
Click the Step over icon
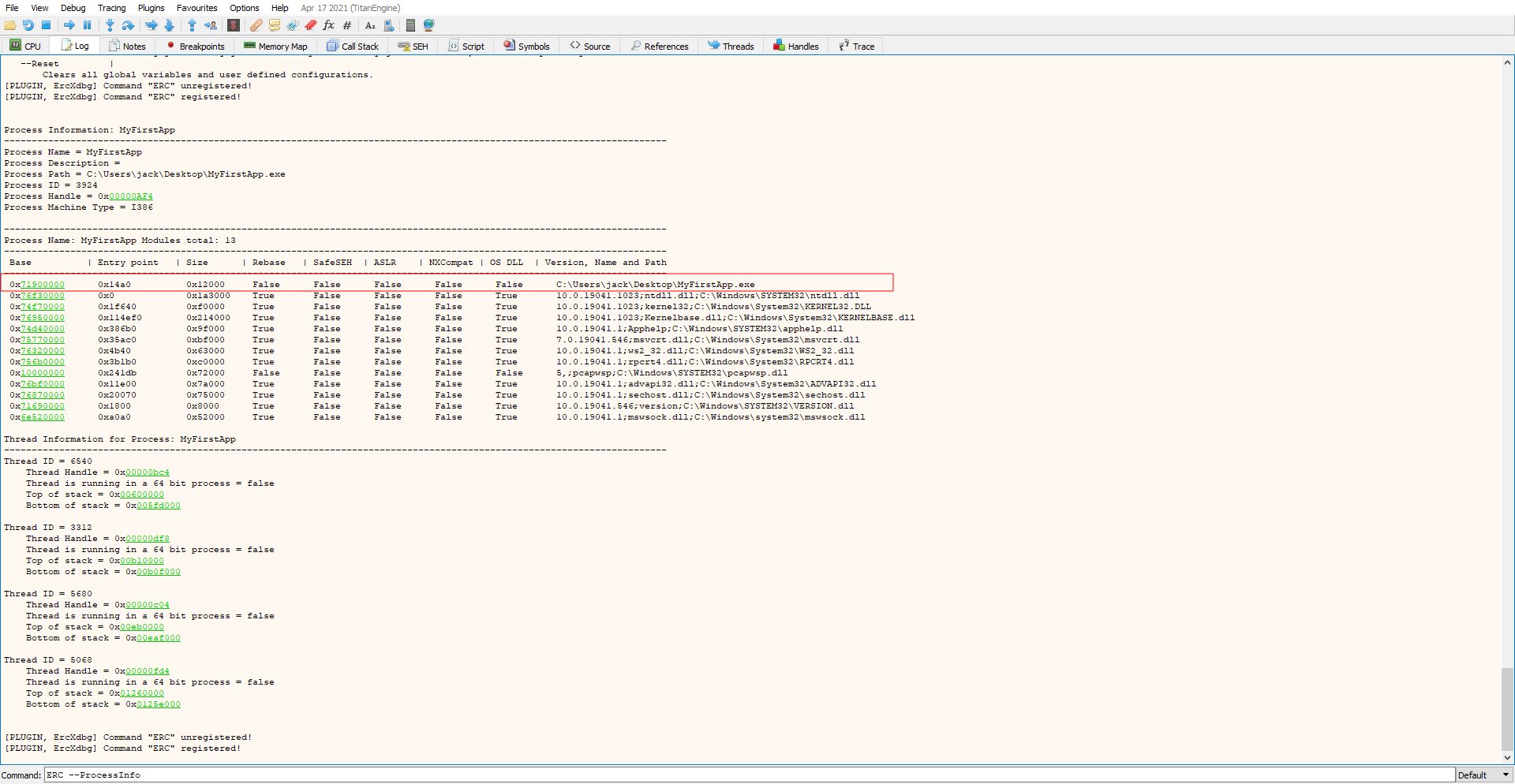[128, 25]
